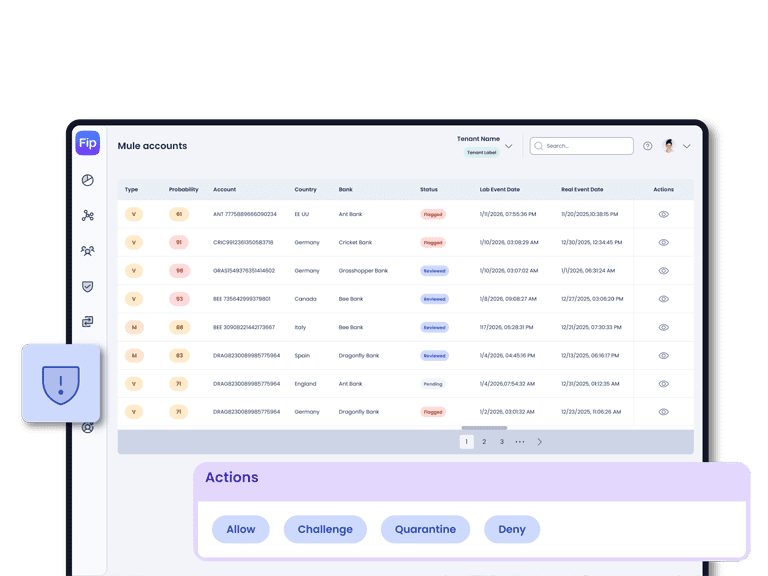
Task: Click the probability badge 98
Action: 179,271
